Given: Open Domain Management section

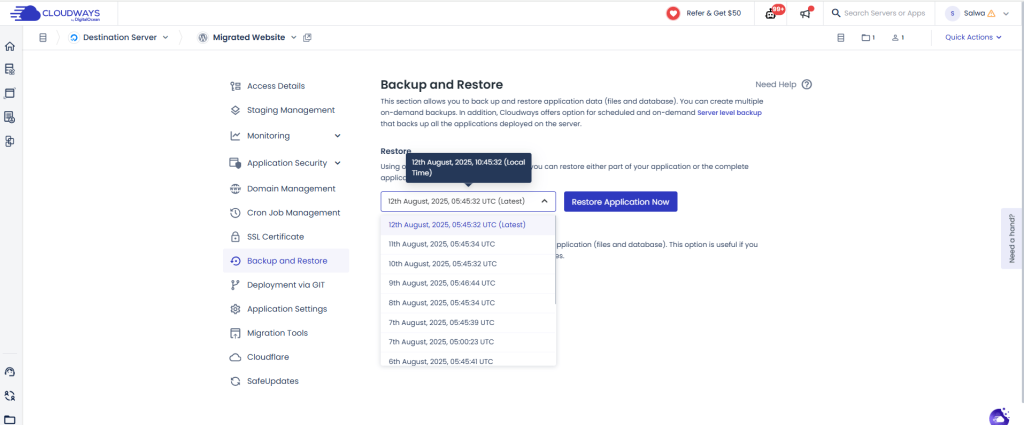Looking at the screenshot, I should 291,188.
